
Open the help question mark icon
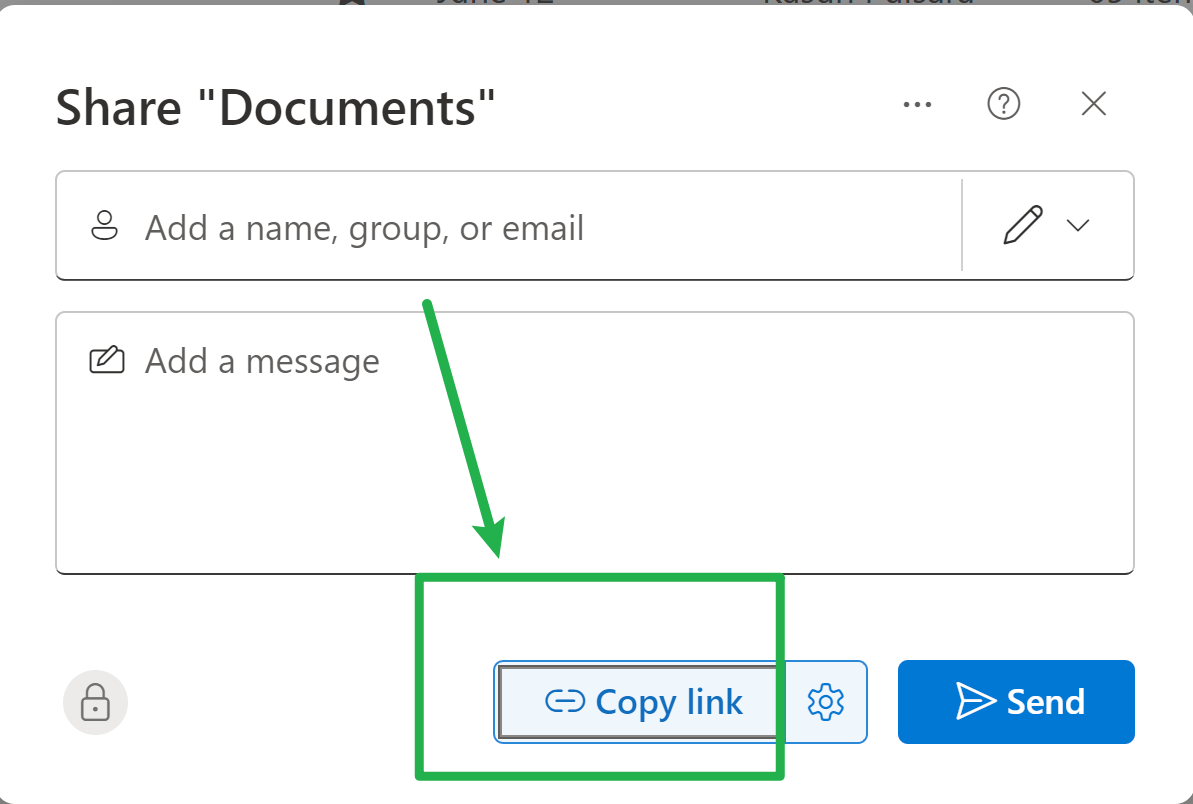[1004, 103]
